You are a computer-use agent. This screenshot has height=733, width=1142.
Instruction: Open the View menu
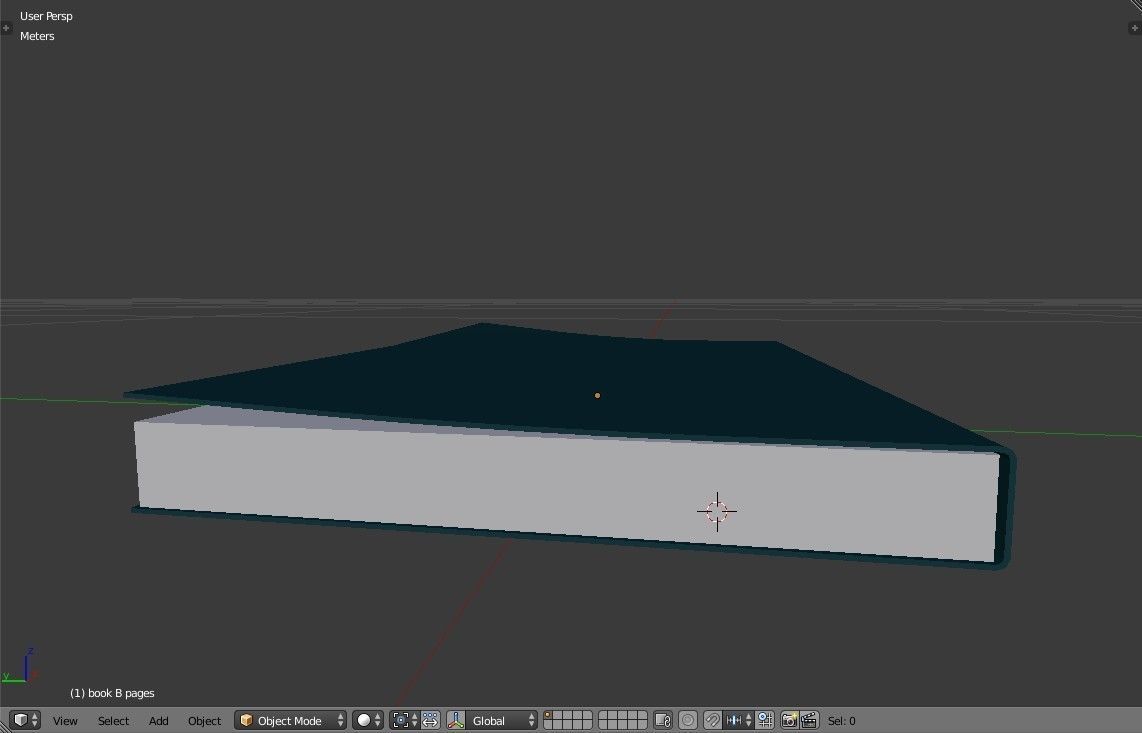coord(65,721)
